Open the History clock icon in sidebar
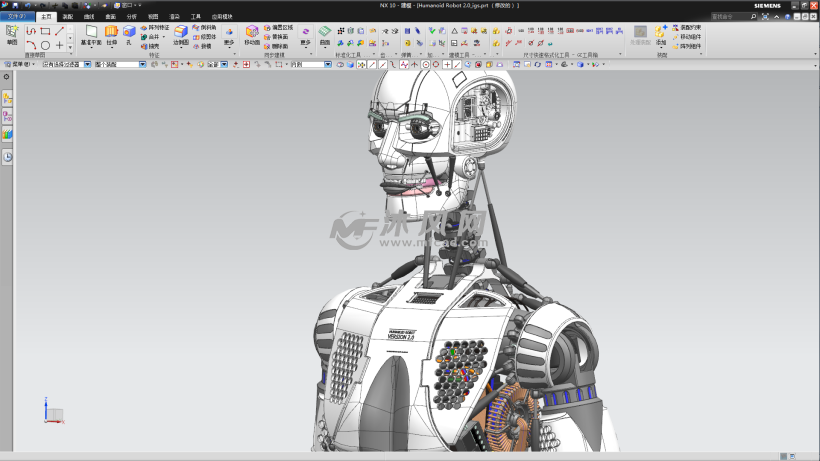 pyautogui.click(x=7, y=157)
